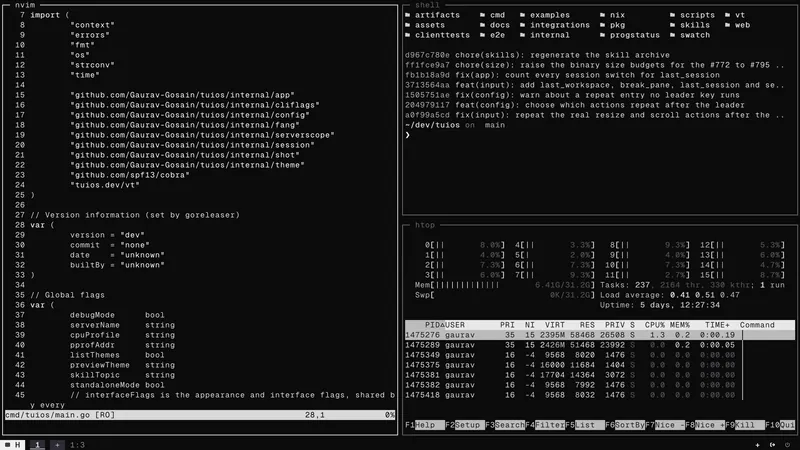The height and width of the screenshot is (450, 800).
Task: Click the progstatus folder icon
Action: [x=603, y=35]
